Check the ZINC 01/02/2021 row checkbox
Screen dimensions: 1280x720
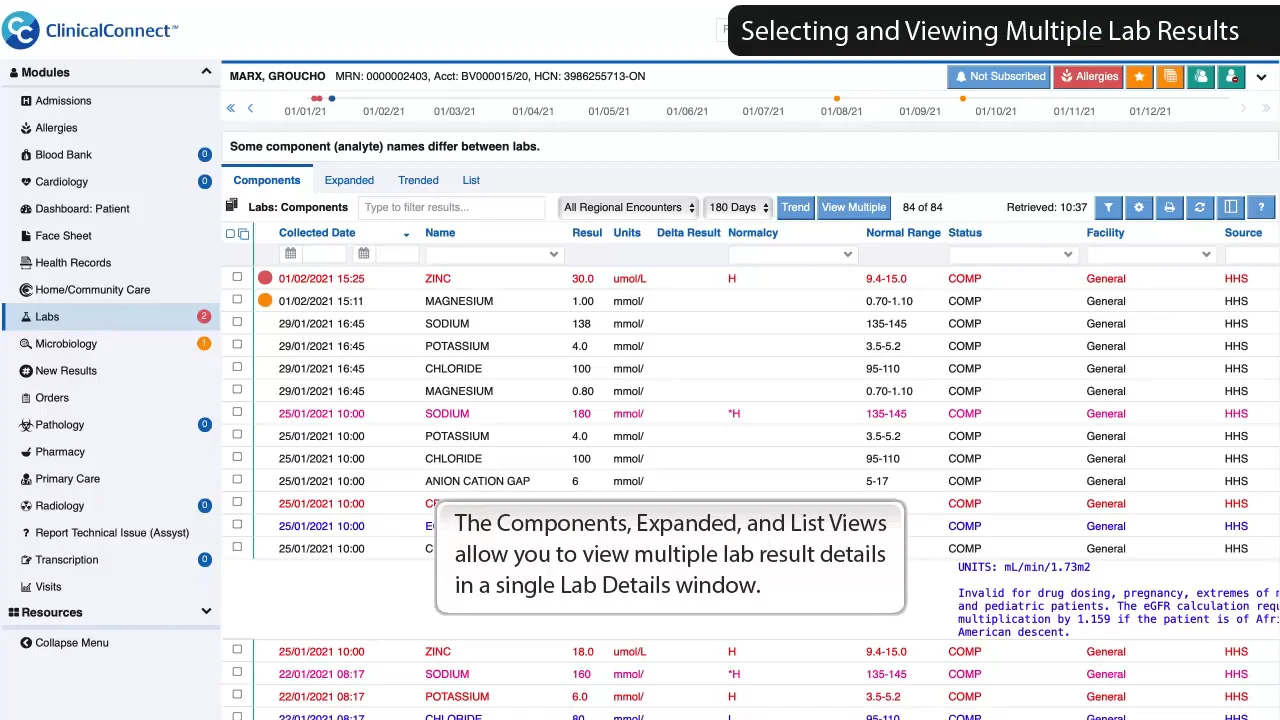click(x=237, y=277)
